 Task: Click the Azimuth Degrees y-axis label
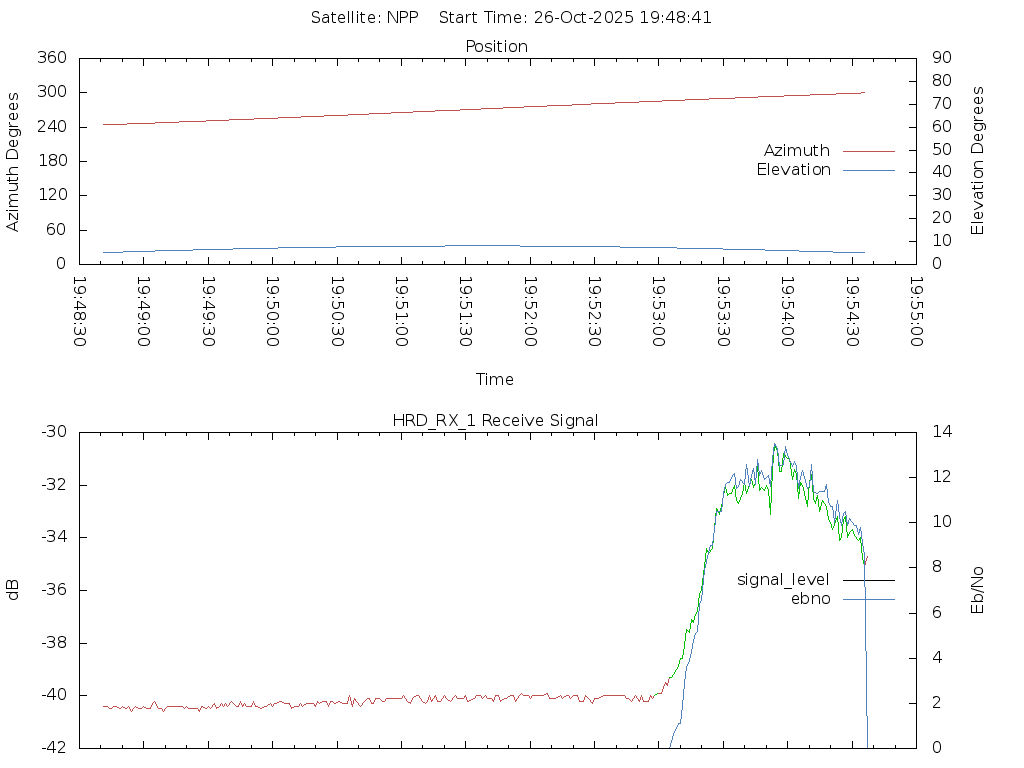click(13, 161)
